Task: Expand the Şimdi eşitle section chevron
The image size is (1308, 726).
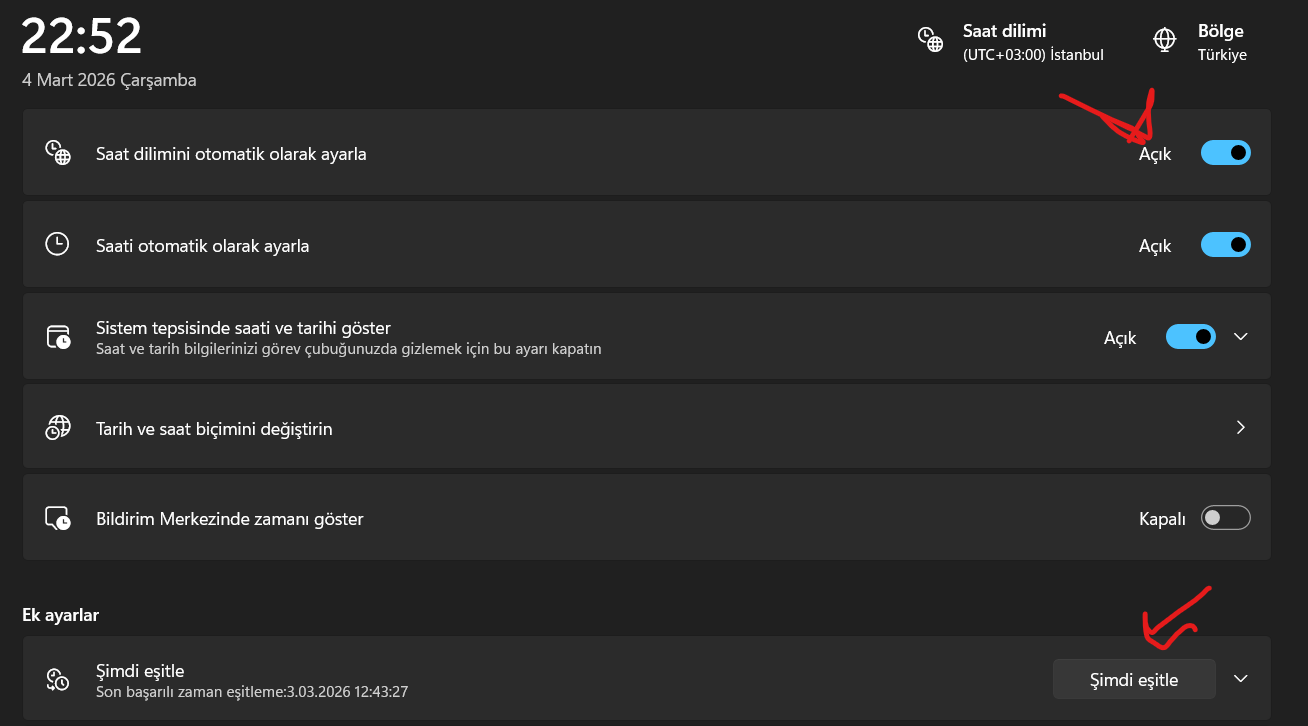Action: pos(1241,679)
